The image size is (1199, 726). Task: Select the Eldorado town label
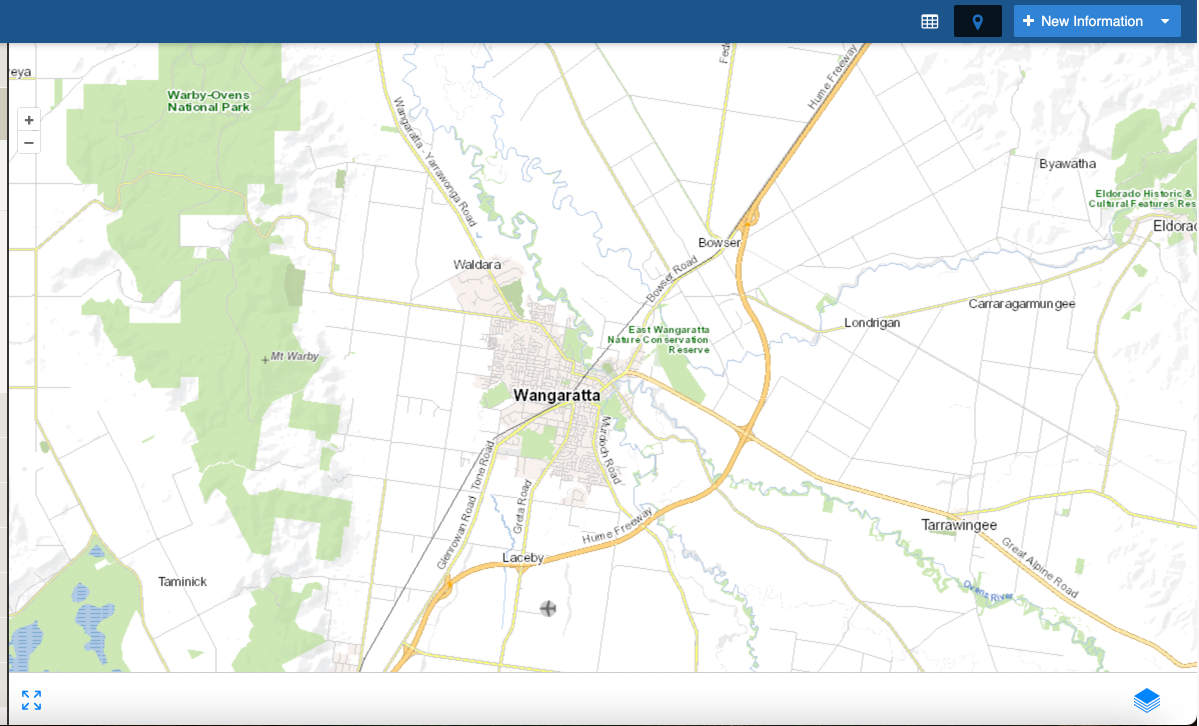coord(1174,226)
